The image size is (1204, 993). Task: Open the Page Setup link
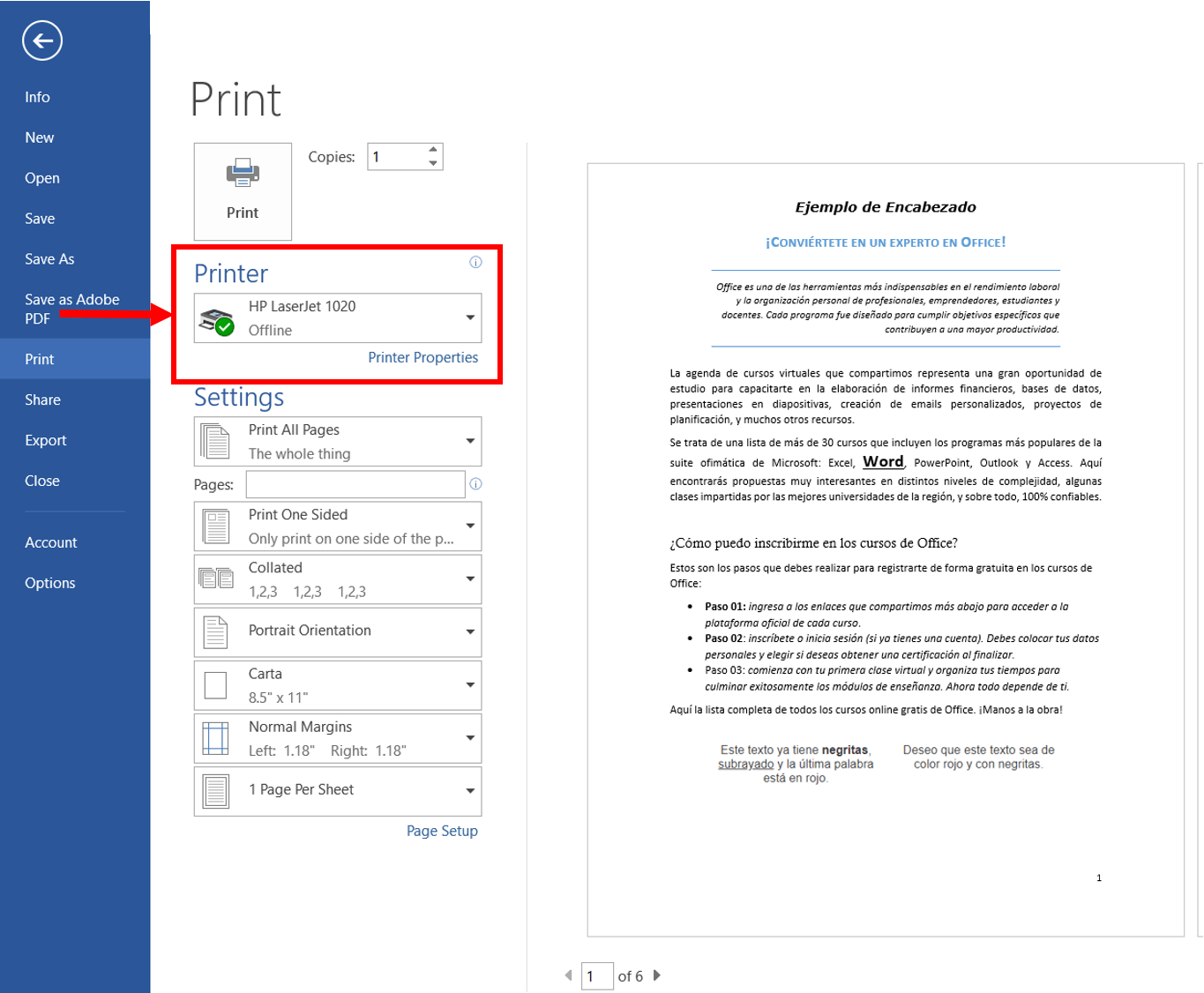coord(442,831)
